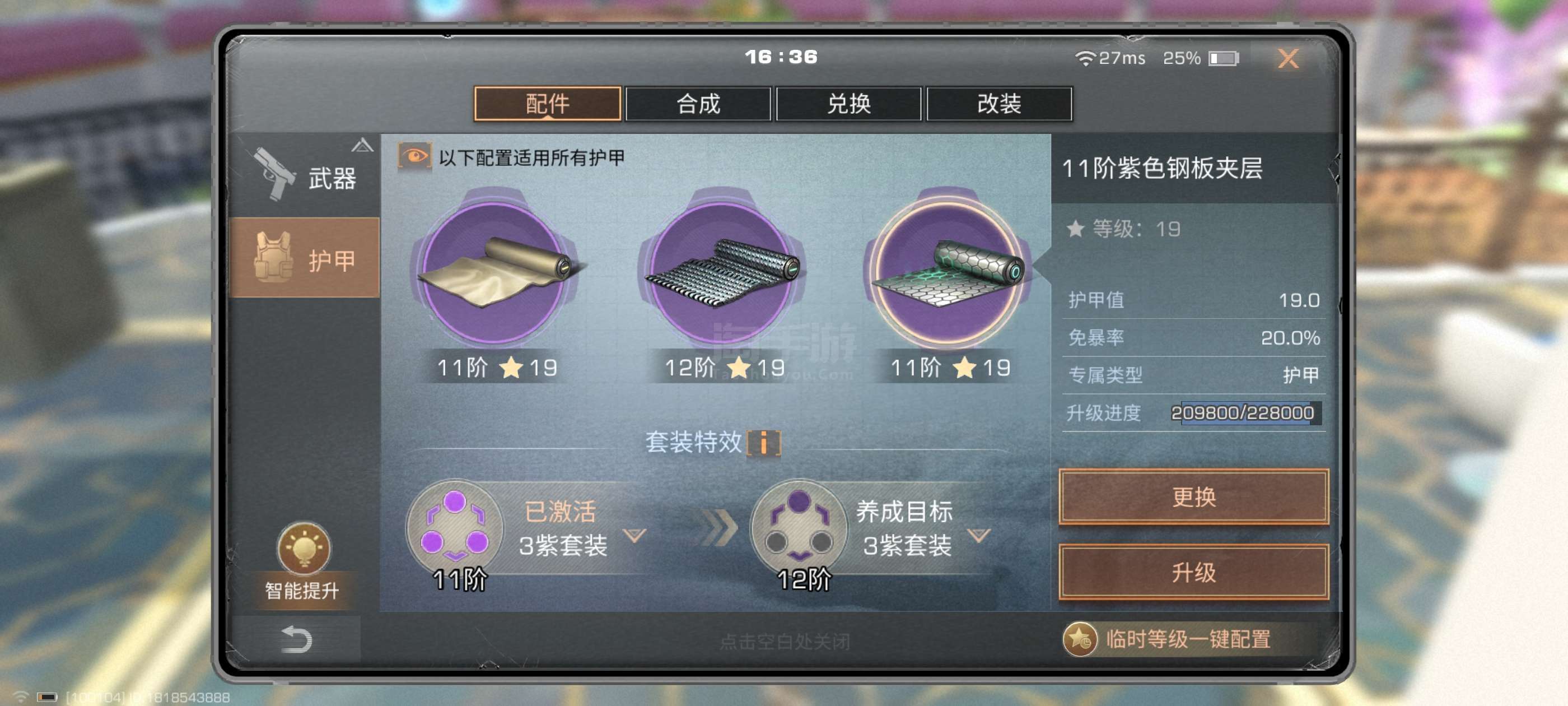Switch to the 兑换 tab
1568x706 pixels.
point(848,104)
